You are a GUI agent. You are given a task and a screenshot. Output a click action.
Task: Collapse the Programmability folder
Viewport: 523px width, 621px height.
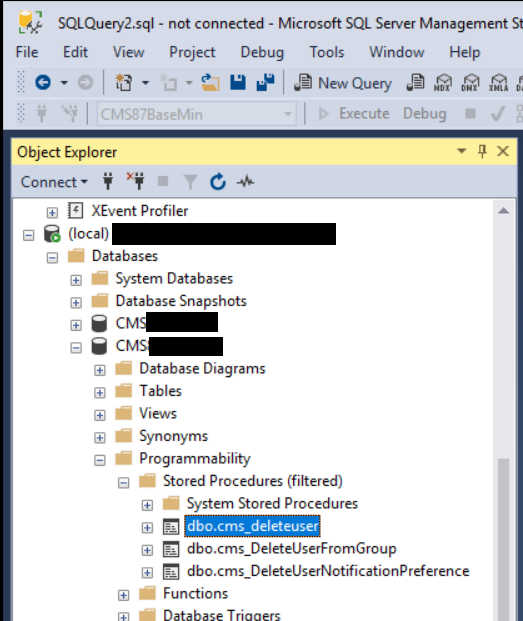[x=99, y=460]
